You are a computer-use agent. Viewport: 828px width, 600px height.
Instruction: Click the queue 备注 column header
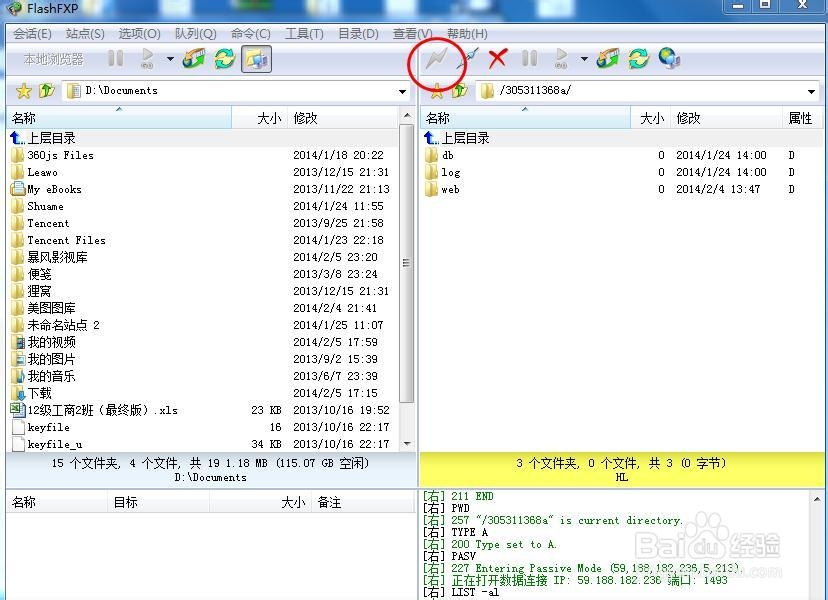[x=363, y=502]
